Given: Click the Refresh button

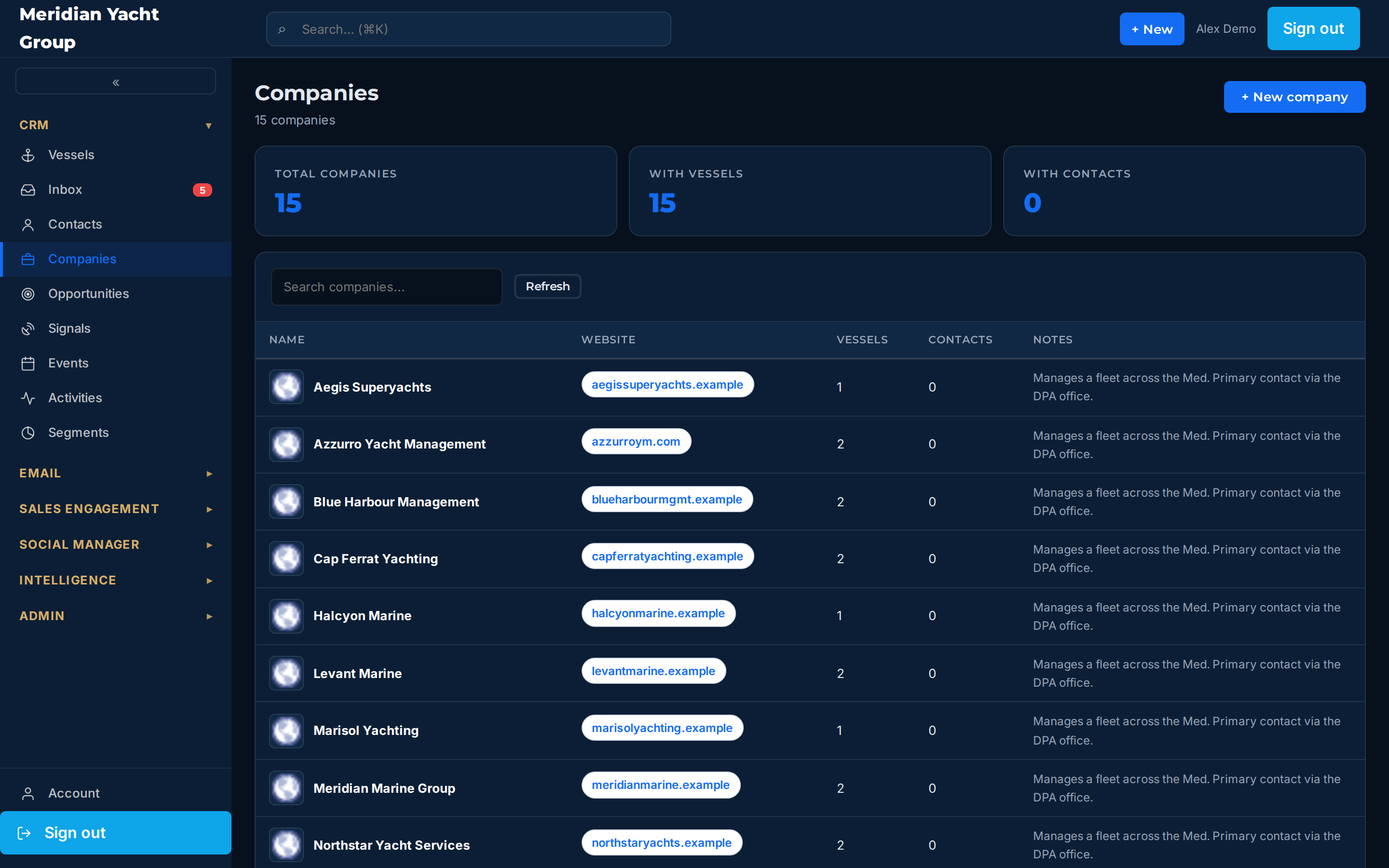Looking at the screenshot, I should [547, 286].
